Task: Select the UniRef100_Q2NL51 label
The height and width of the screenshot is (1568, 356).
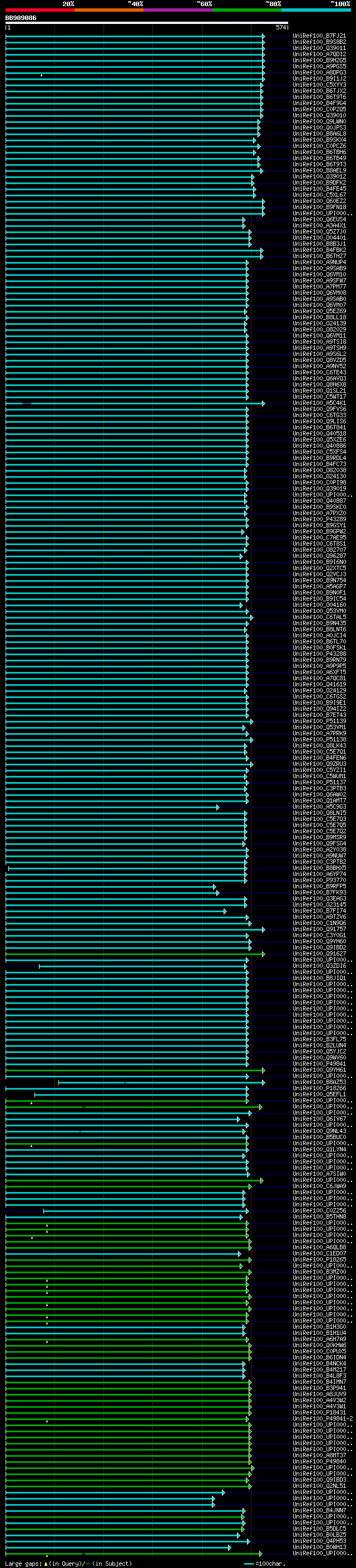Action: click(x=319, y=1485)
